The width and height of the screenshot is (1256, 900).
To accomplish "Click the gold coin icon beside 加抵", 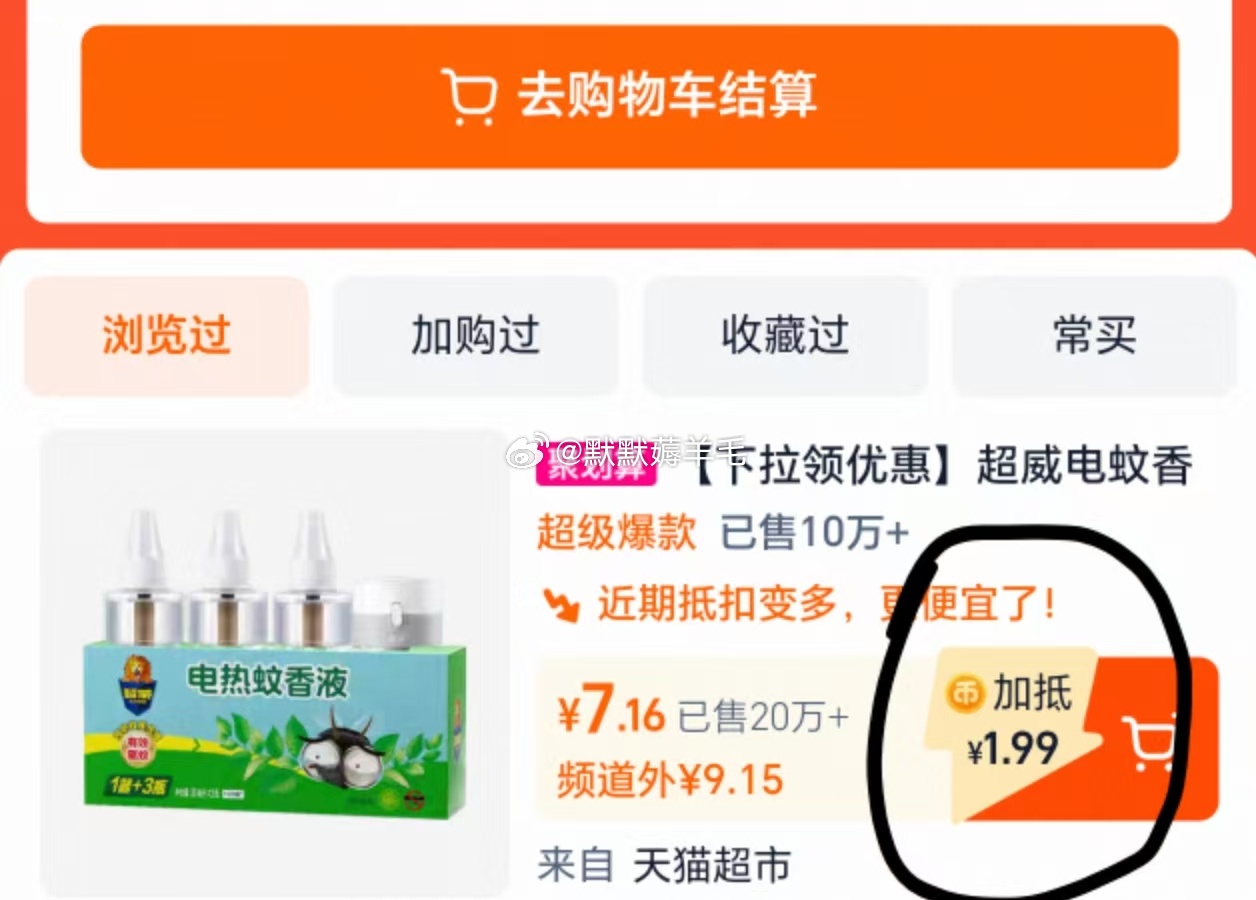I will [966, 694].
